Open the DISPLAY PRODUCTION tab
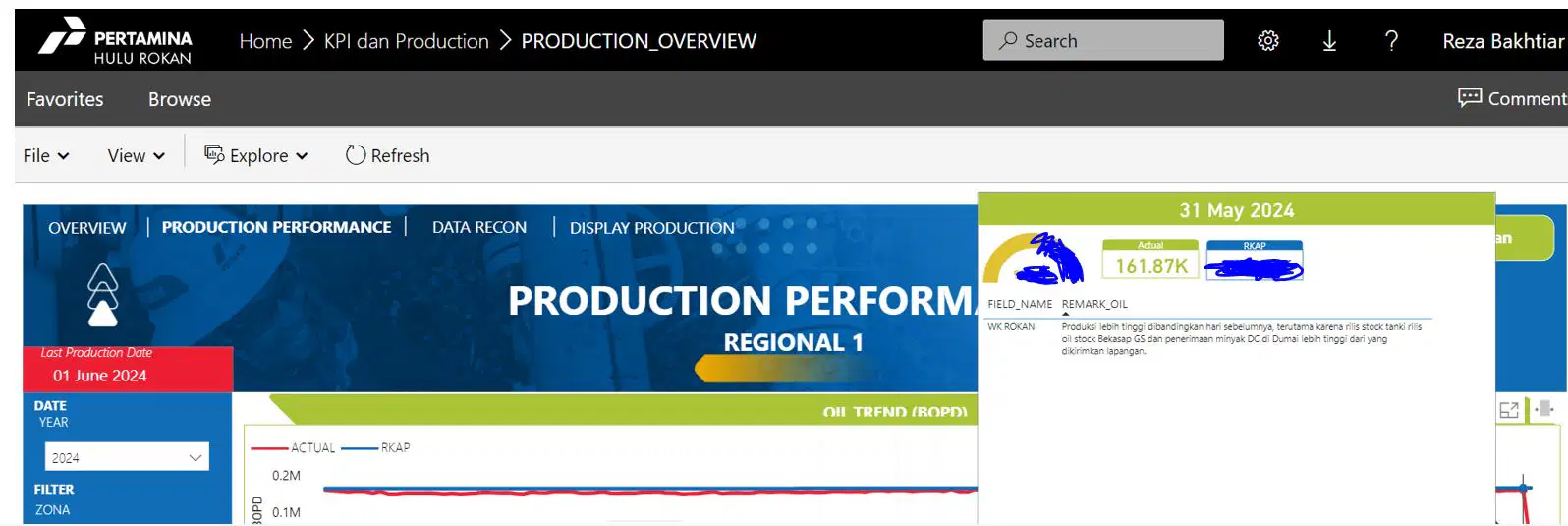 click(652, 228)
